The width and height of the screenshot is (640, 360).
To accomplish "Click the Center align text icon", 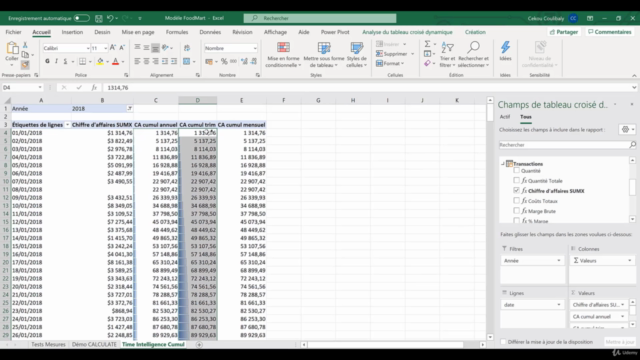I will (146, 61).
